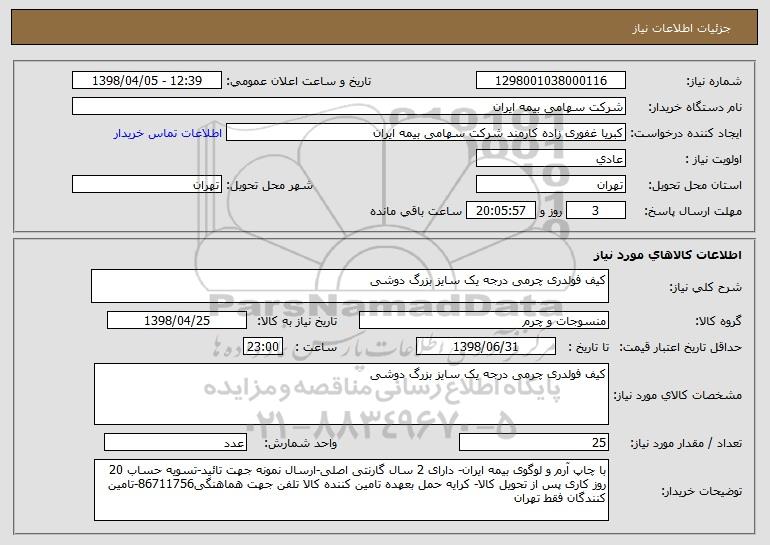The width and height of the screenshot is (770, 545).
Task: Click the label حداقل تاریخ اعتبار قیمت
Action: [x=681, y=348]
